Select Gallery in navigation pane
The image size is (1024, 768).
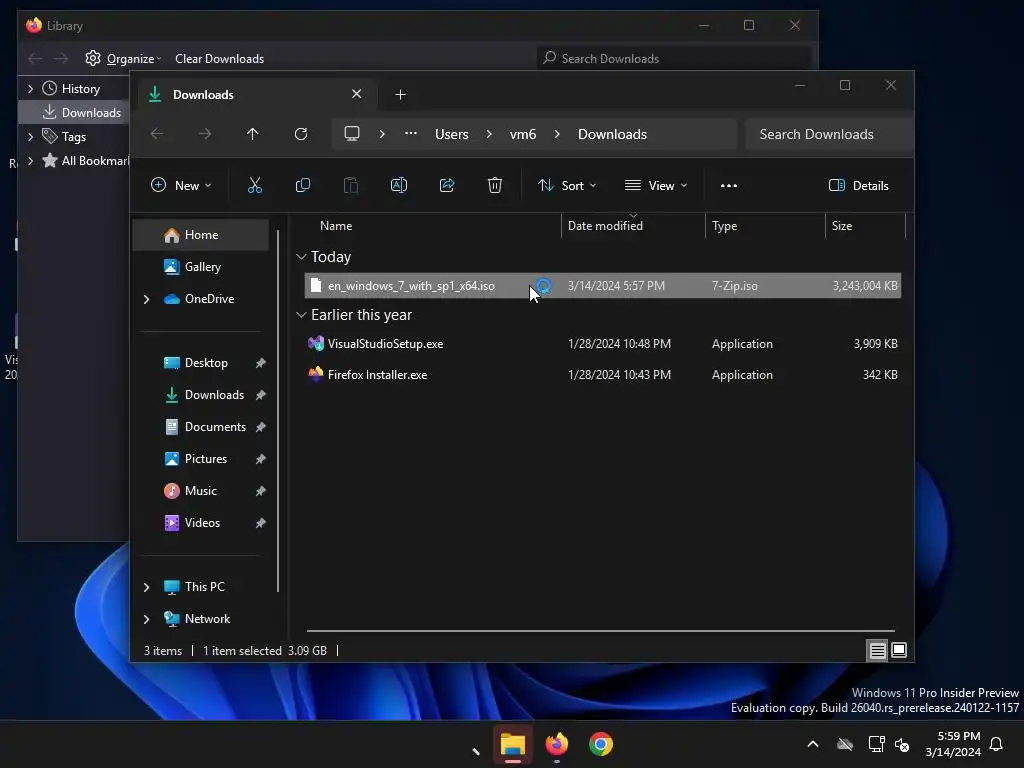(201, 267)
